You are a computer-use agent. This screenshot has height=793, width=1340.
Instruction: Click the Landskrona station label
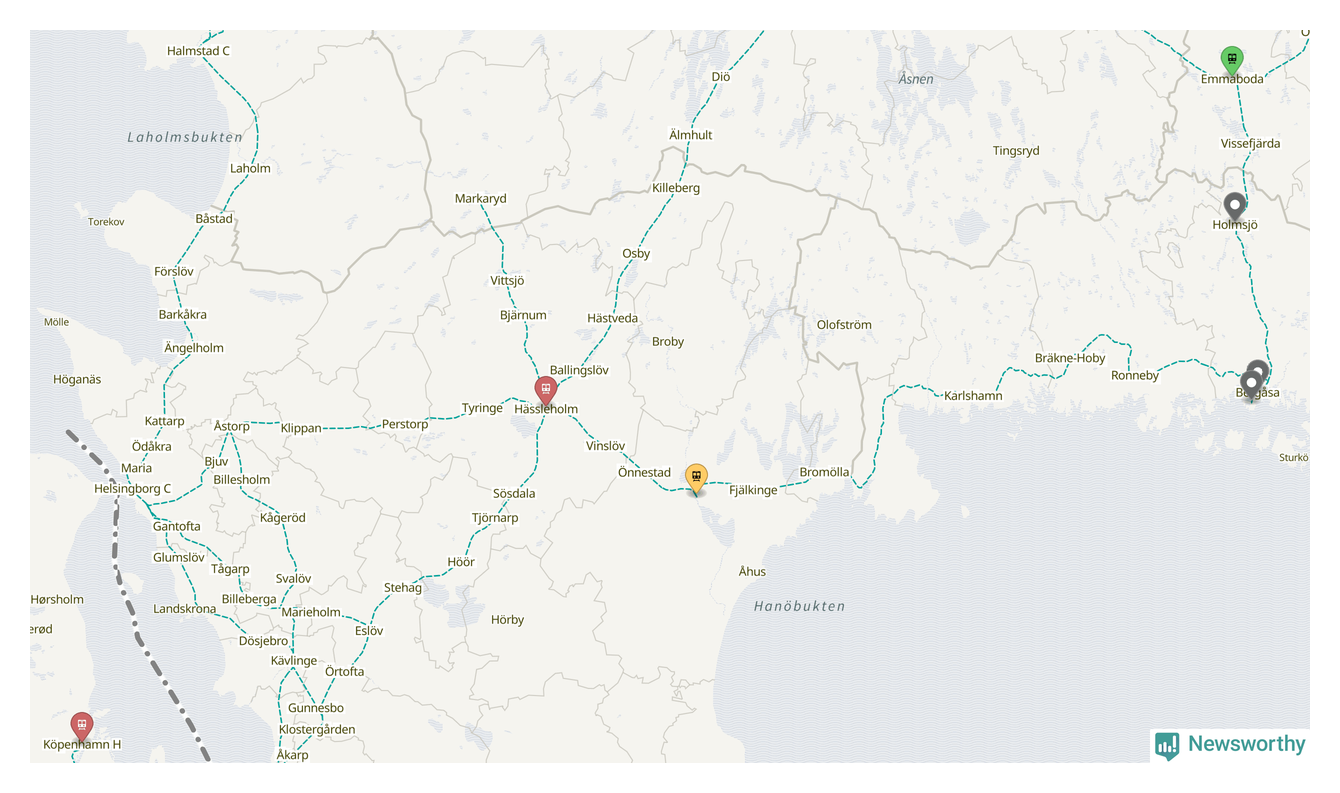(x=184, y=609)
